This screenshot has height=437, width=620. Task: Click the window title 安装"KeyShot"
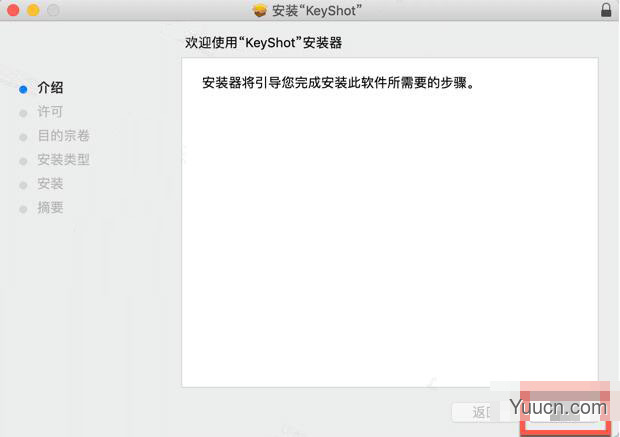(x=317, y=11)
